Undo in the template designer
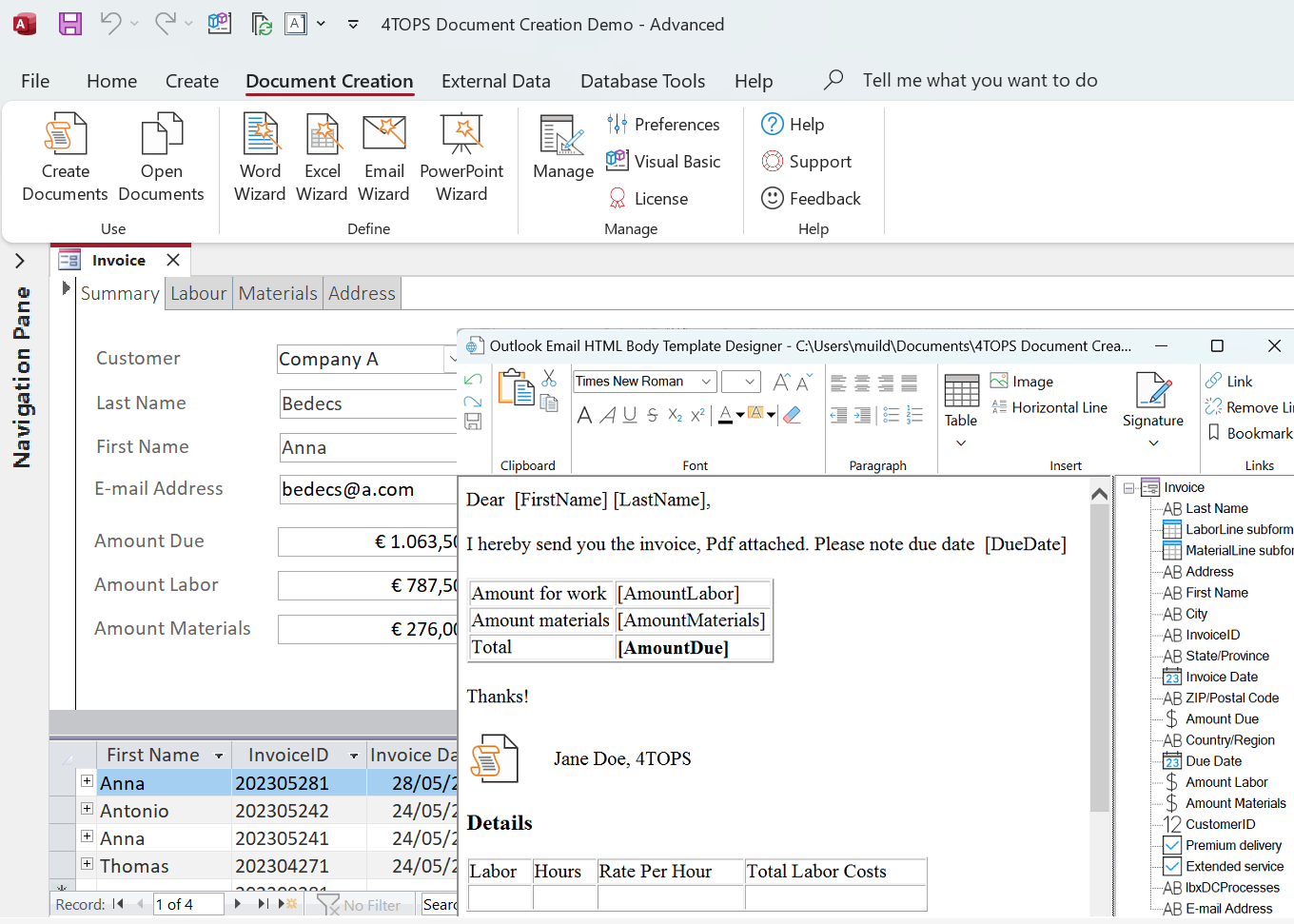The height and width of the screenshot is (924, 1294). pos(473,380)
